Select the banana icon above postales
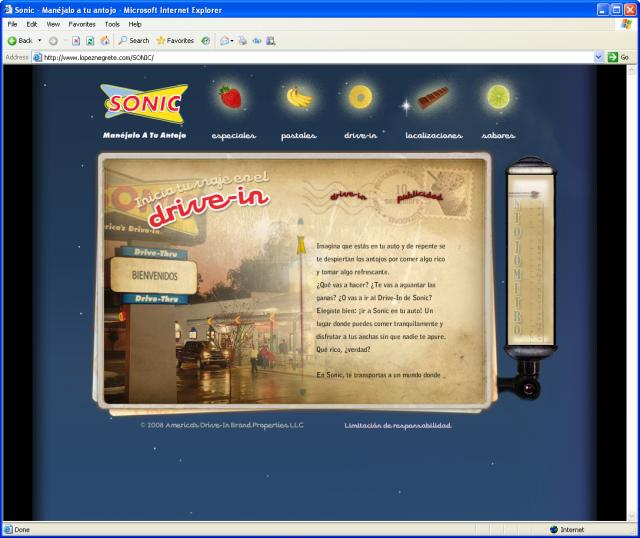Viewport: 640px width, 538px height. point(298,98)
